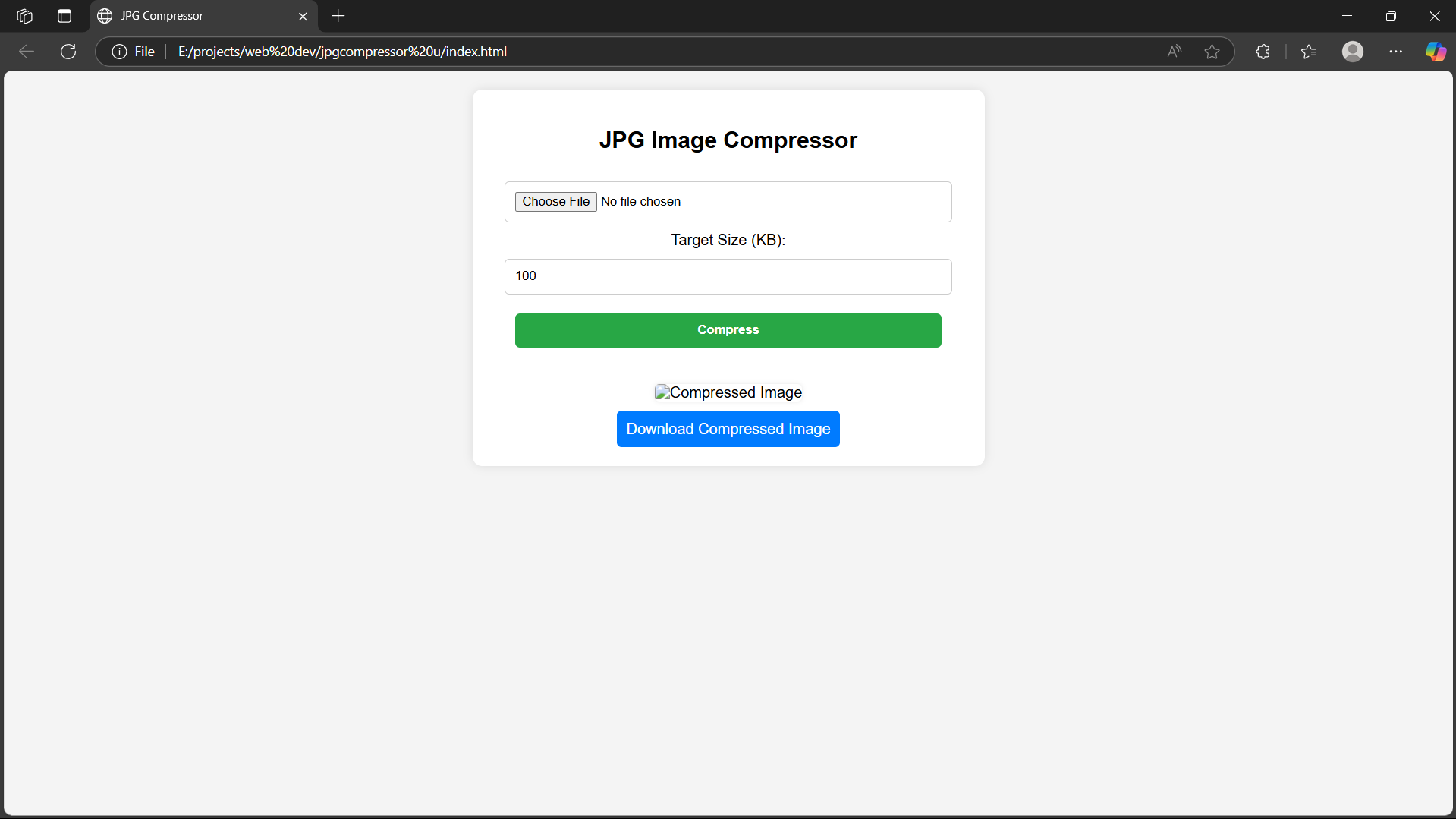Open the Settings and more ellipsis menu

point(1395,52)
